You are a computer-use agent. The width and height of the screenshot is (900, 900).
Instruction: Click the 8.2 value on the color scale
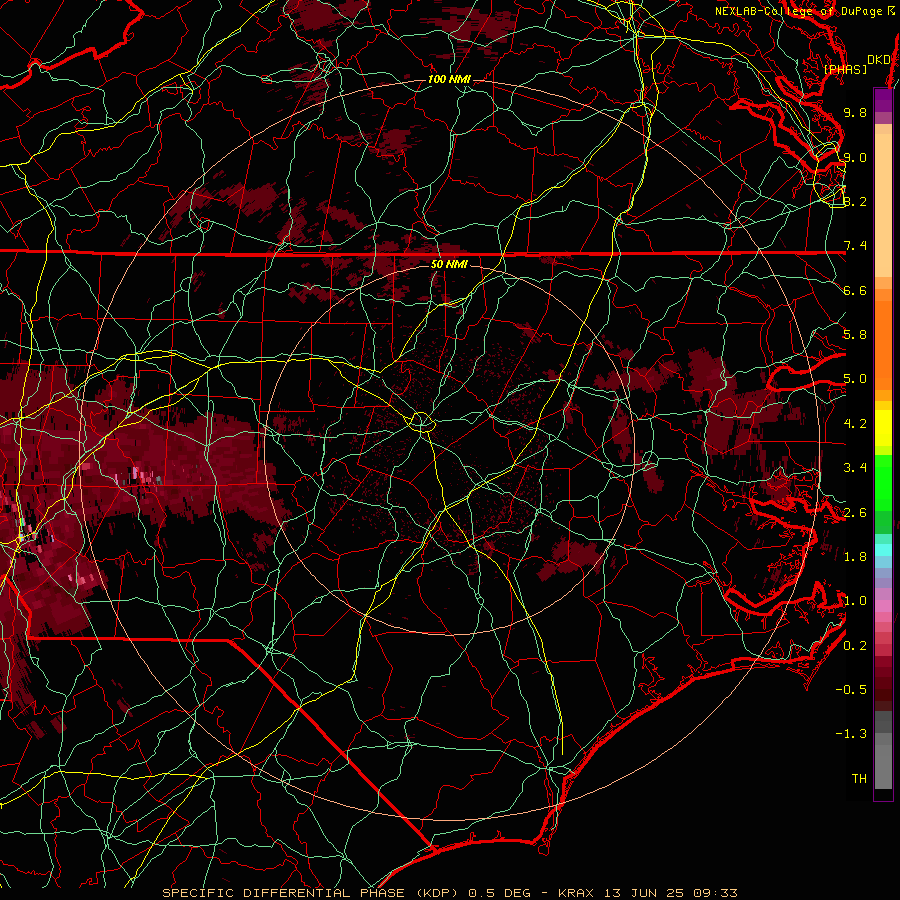point(855,201)
